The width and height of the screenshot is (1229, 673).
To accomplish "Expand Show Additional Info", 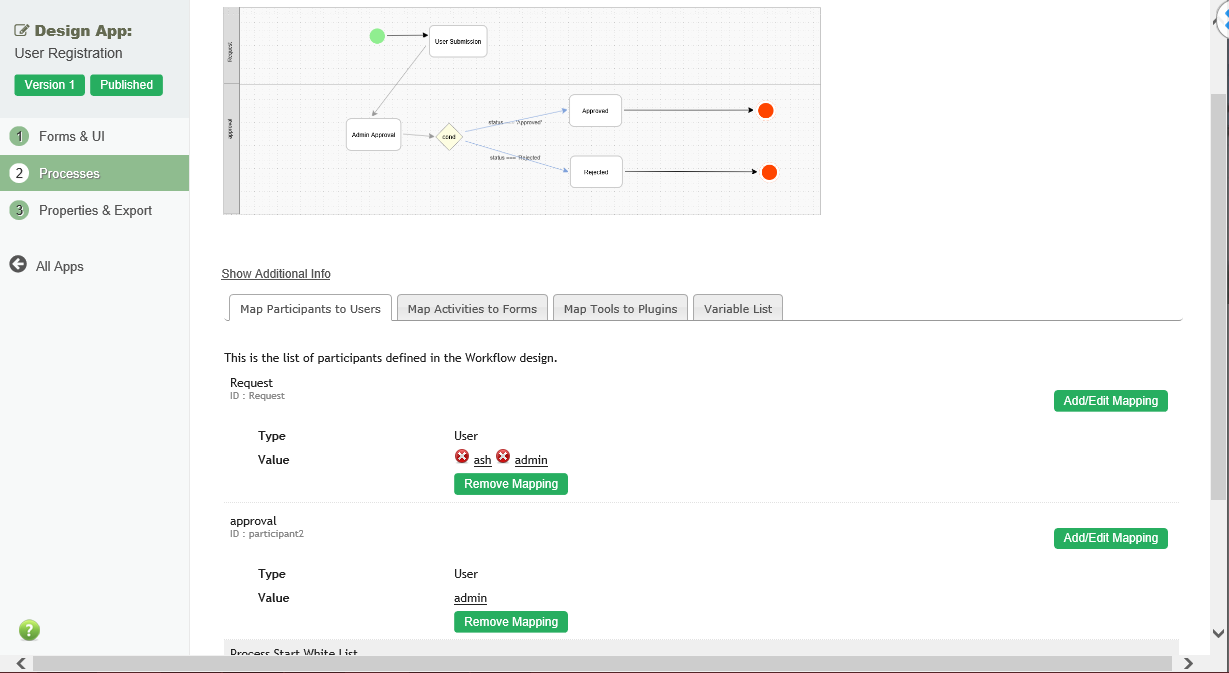I will click(x=276, y=274).
